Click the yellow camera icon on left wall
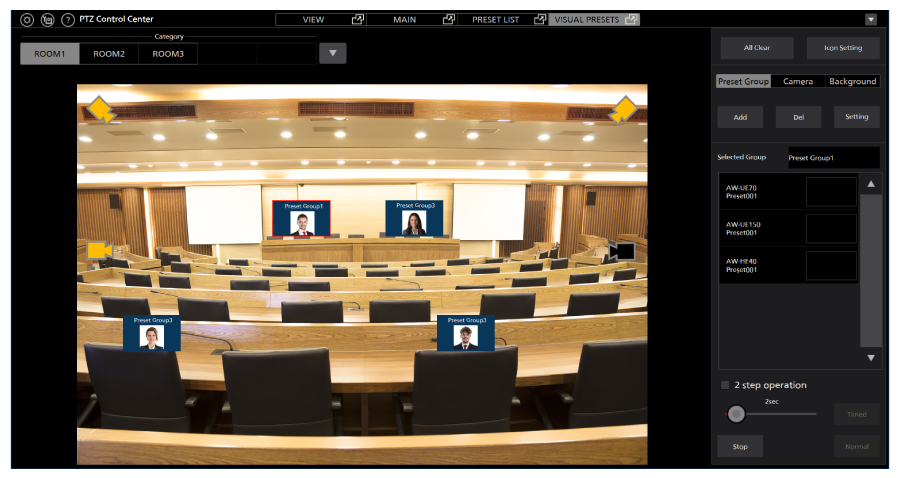The width and height of the screenshot is (900, 478). [97, 249]
